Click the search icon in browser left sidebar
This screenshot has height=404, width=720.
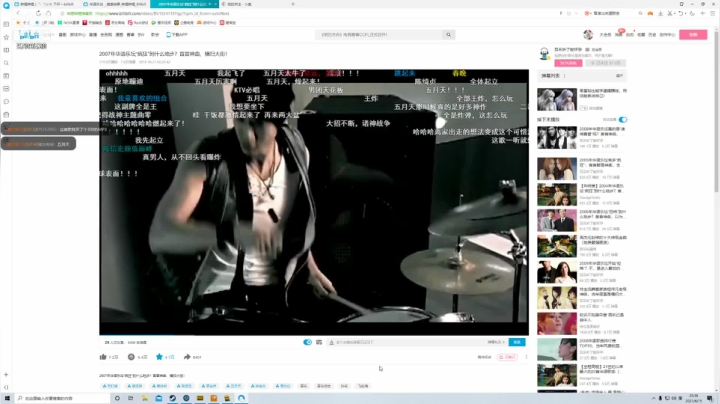point(6,63)
